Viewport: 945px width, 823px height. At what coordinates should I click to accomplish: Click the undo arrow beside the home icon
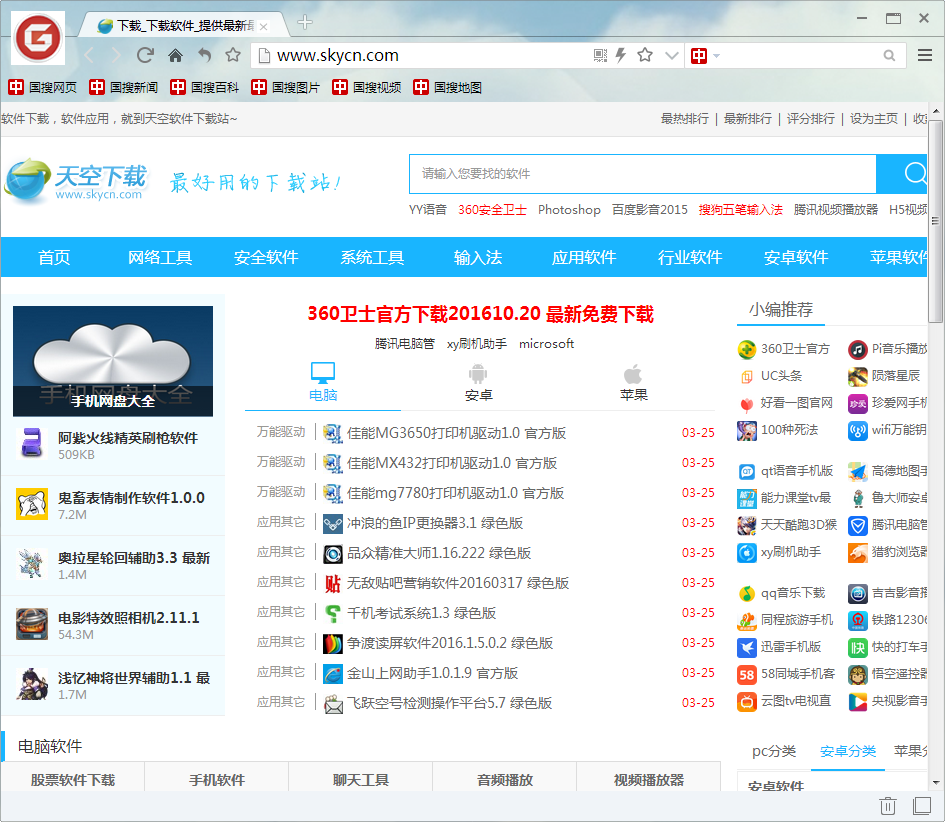click(204, 55)
